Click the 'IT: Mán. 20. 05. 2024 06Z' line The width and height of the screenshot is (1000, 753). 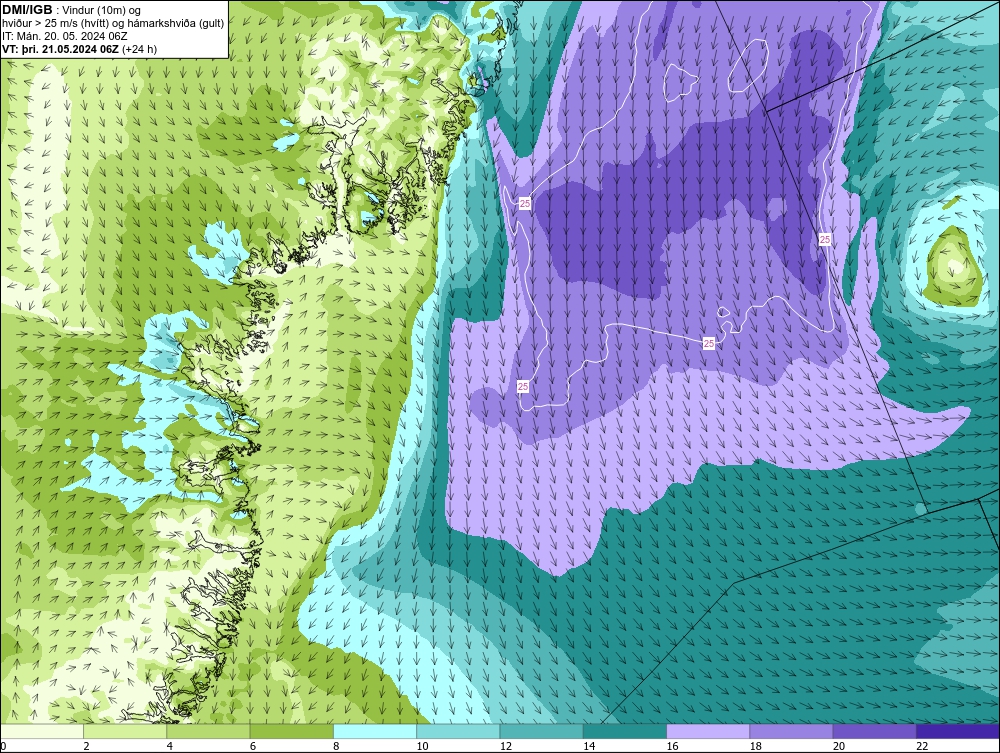(64, 36)
